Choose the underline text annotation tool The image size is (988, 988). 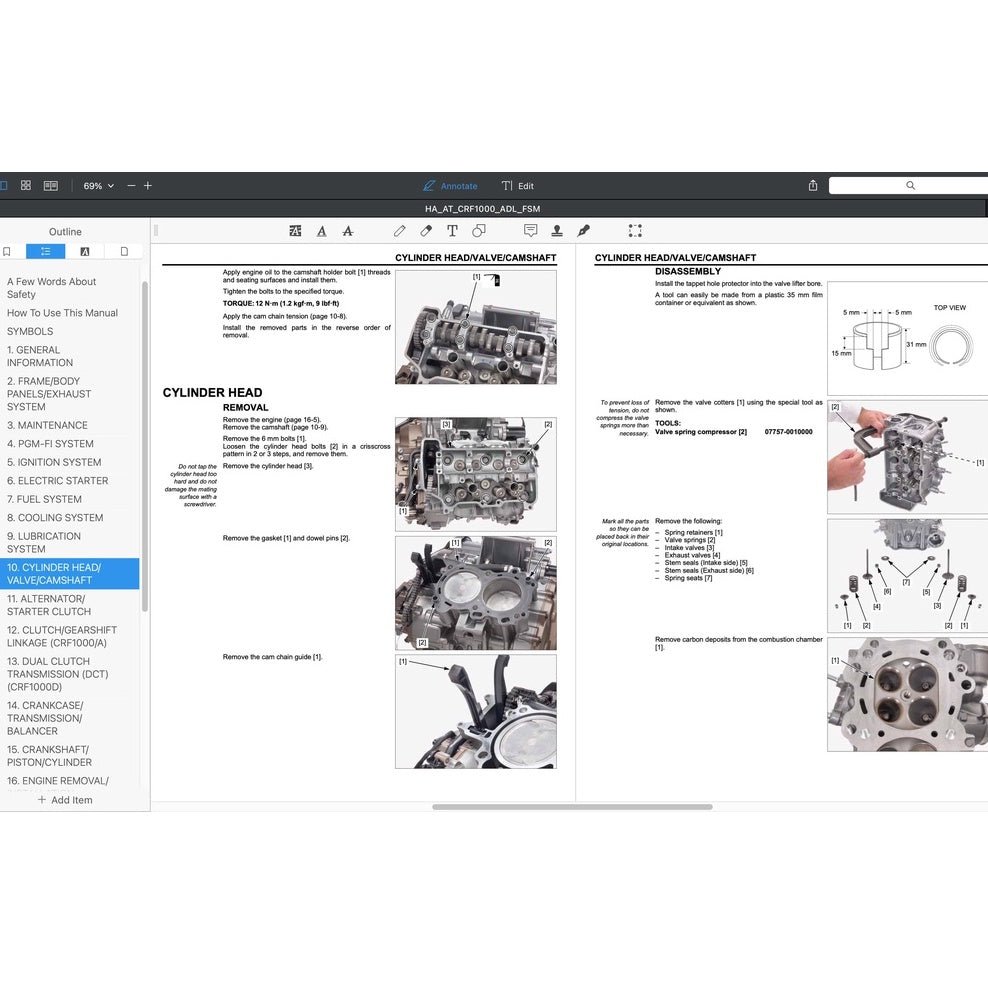click(321, 231)
